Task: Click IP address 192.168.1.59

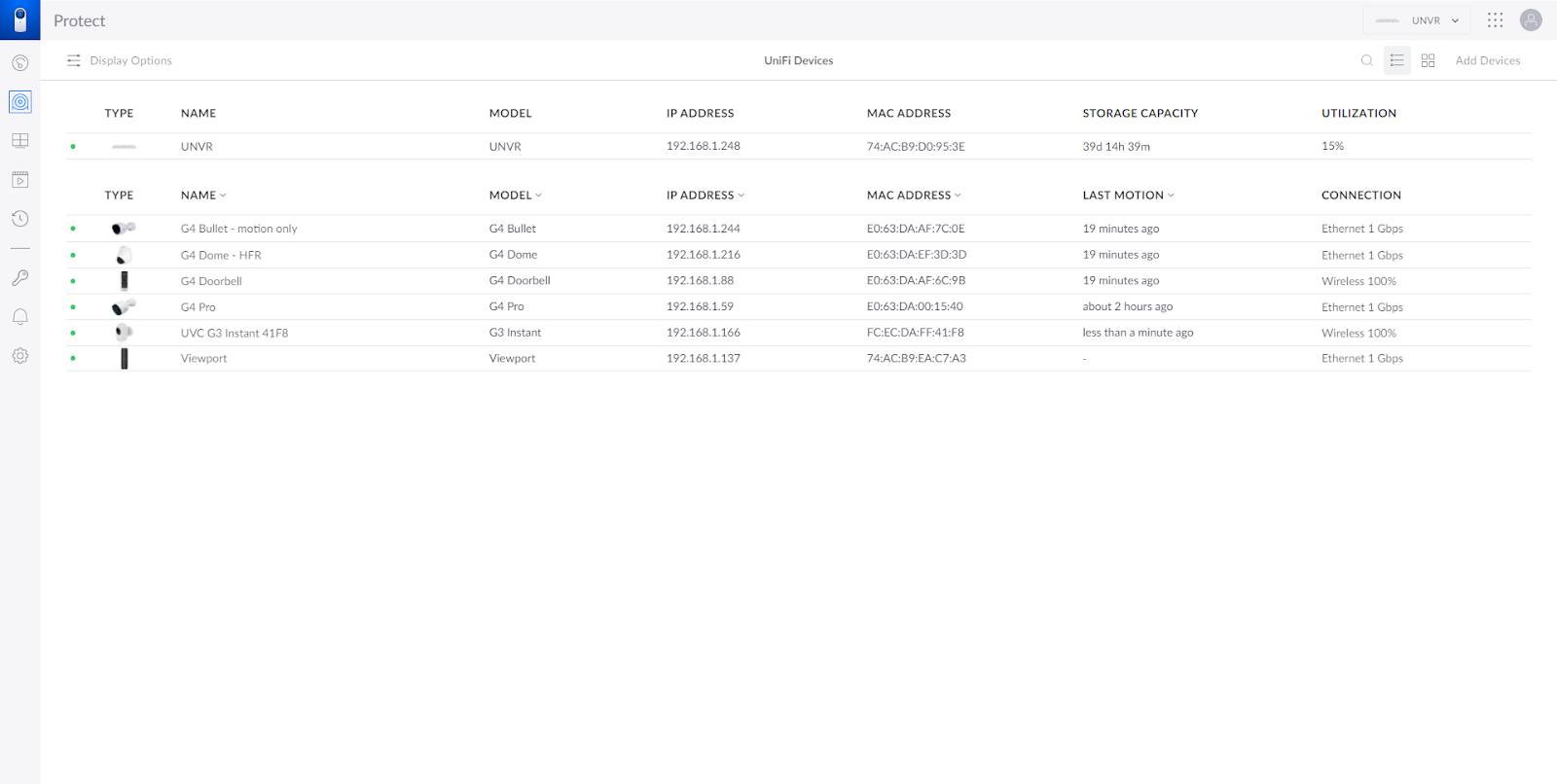Action: 700,306
